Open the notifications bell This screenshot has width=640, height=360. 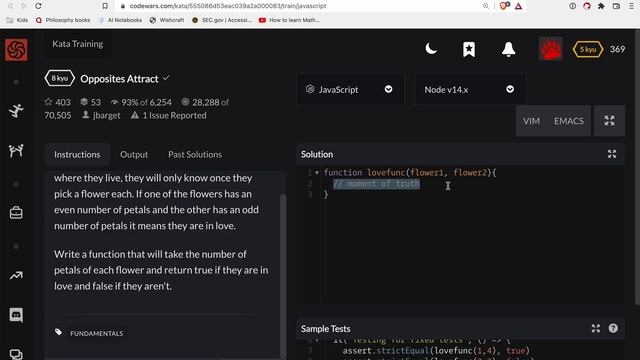pos(508,49)
